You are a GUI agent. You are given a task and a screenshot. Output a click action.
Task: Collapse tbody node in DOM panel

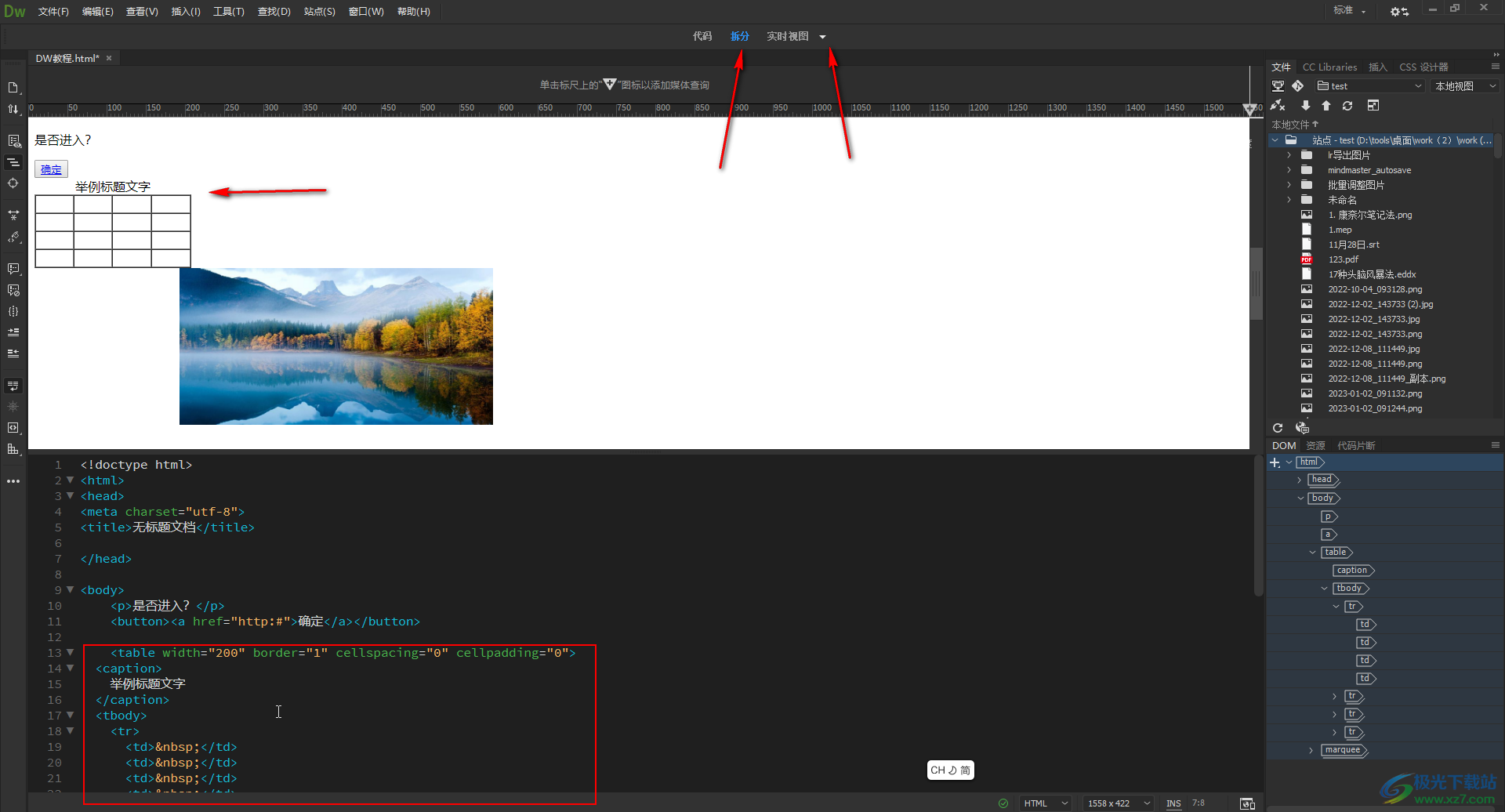coord(1325,589)
